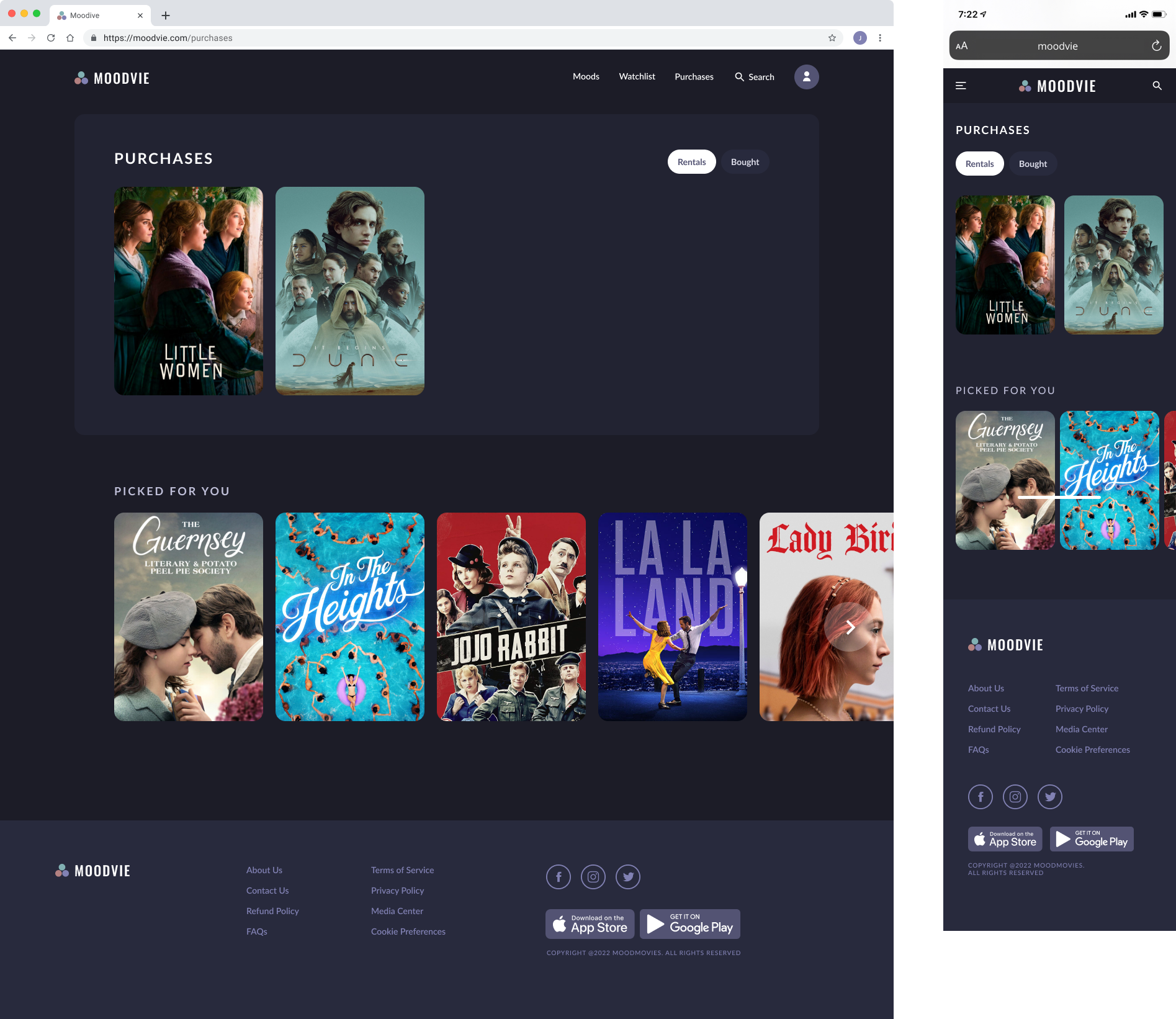Tap mobile footer Twitter icon

(1050, 797)
